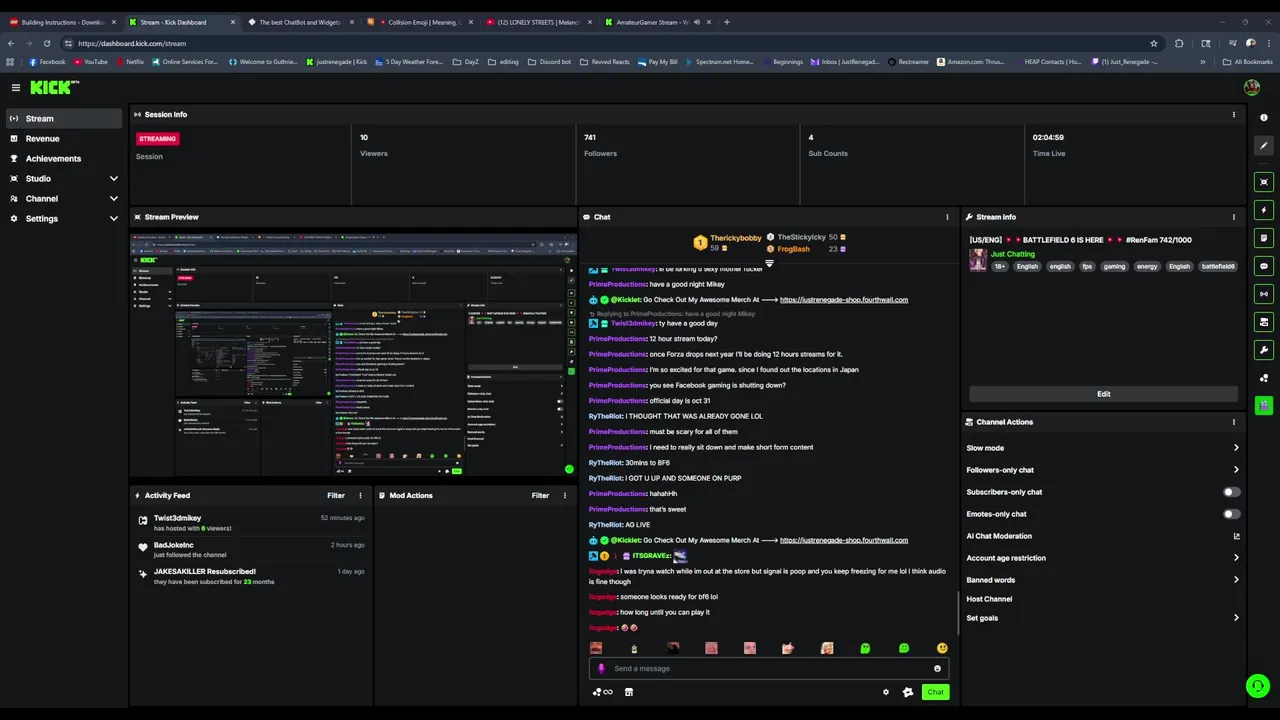Click the stream preview thumbnail
Viewport: 1280px width, 720px height.
[353, 354]
